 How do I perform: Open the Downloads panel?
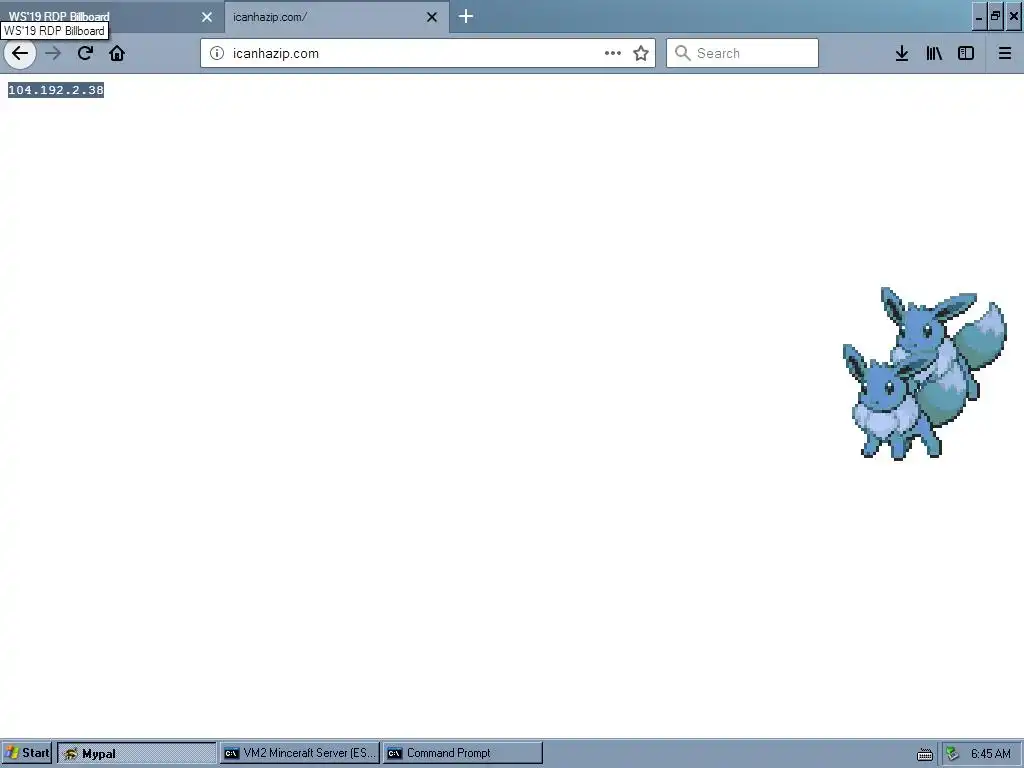pyautogui.click(x=902, y=54)
